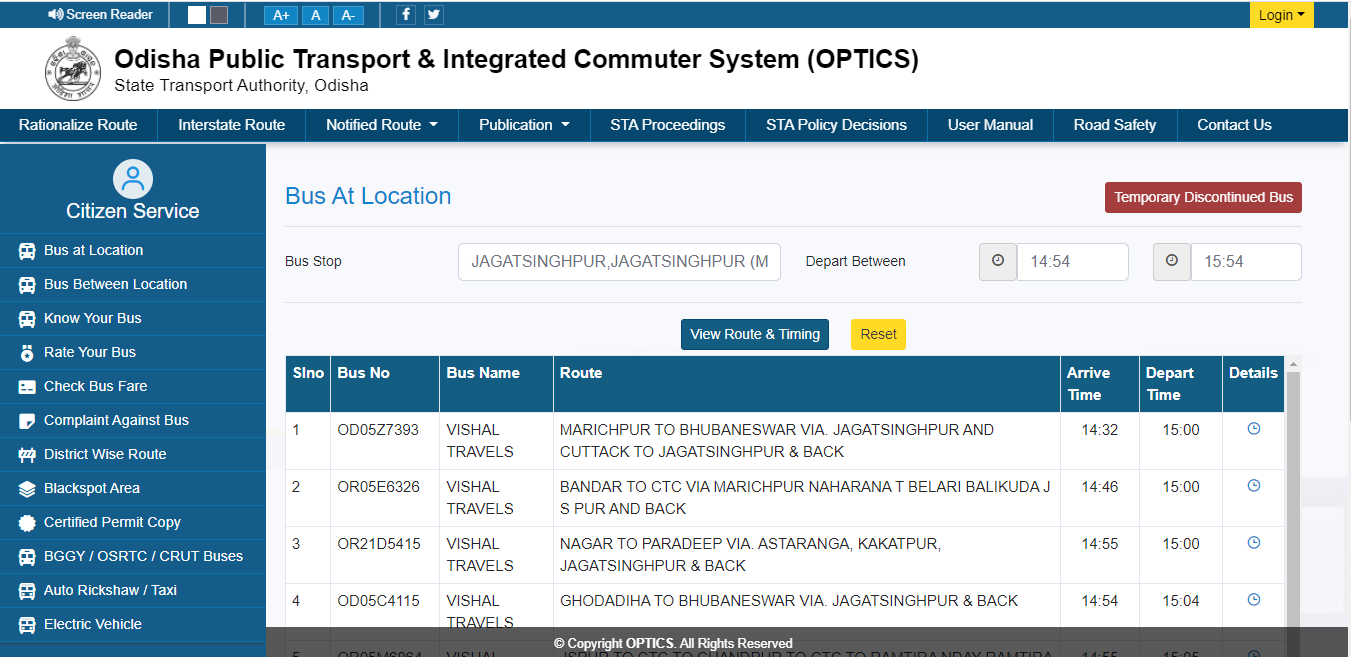Click the Rate Your Bus medal icon
The width and height of the screenshot is (1351, 657).
pos(27,353)
